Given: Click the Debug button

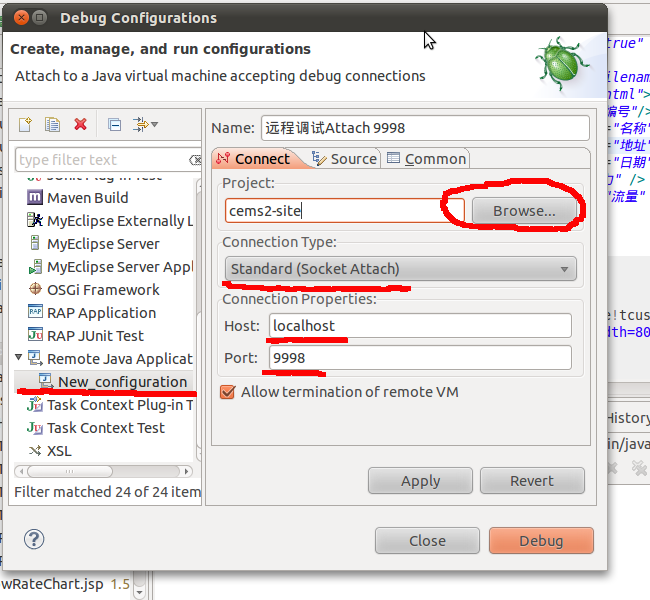Looking at the screenshot, I should (541, 541).
